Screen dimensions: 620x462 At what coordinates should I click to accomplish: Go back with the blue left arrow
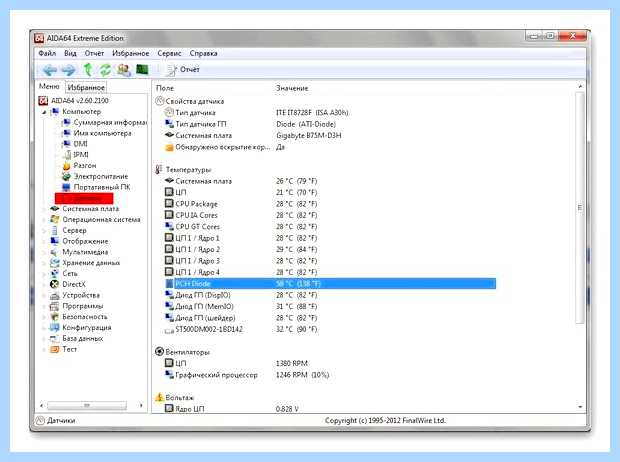49,70
